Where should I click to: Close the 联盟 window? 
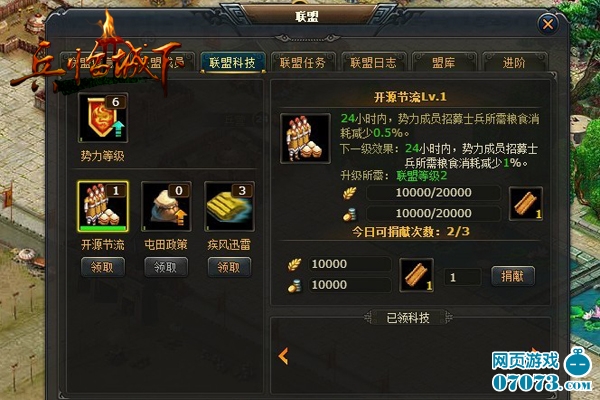coord(548,24)
